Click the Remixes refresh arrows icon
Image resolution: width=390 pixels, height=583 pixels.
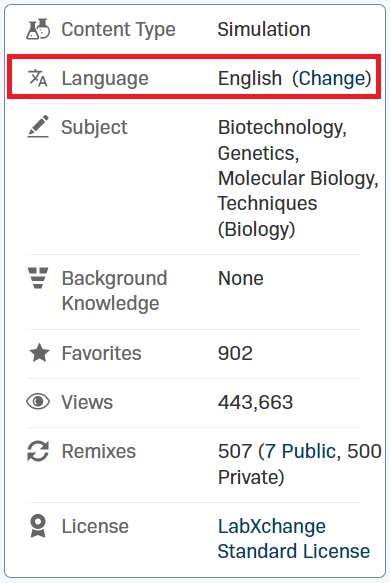tap(38, 451)
